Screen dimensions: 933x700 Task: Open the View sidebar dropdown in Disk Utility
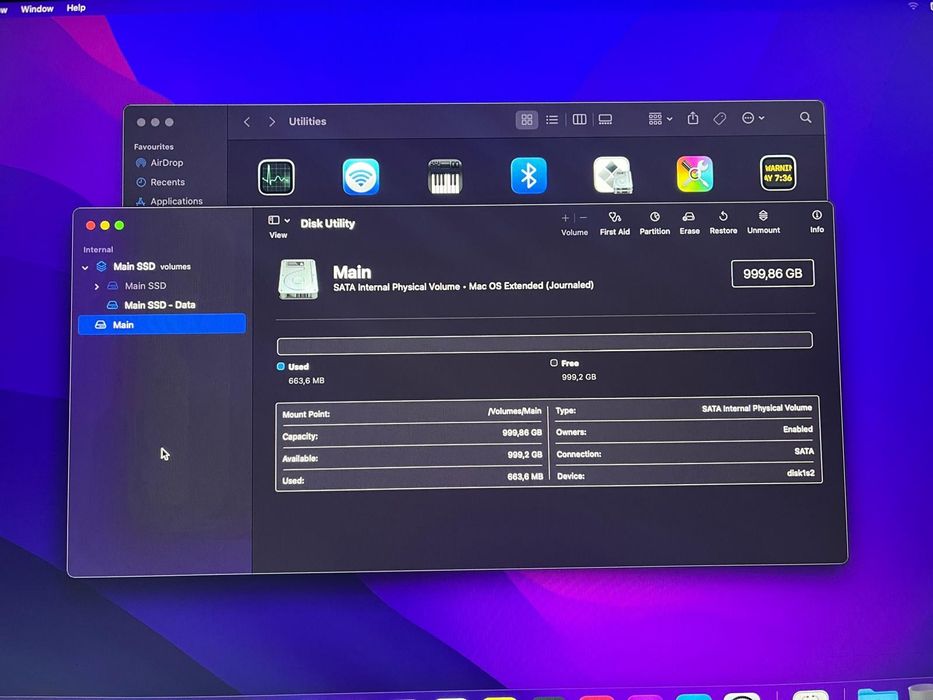coord(278,220)
